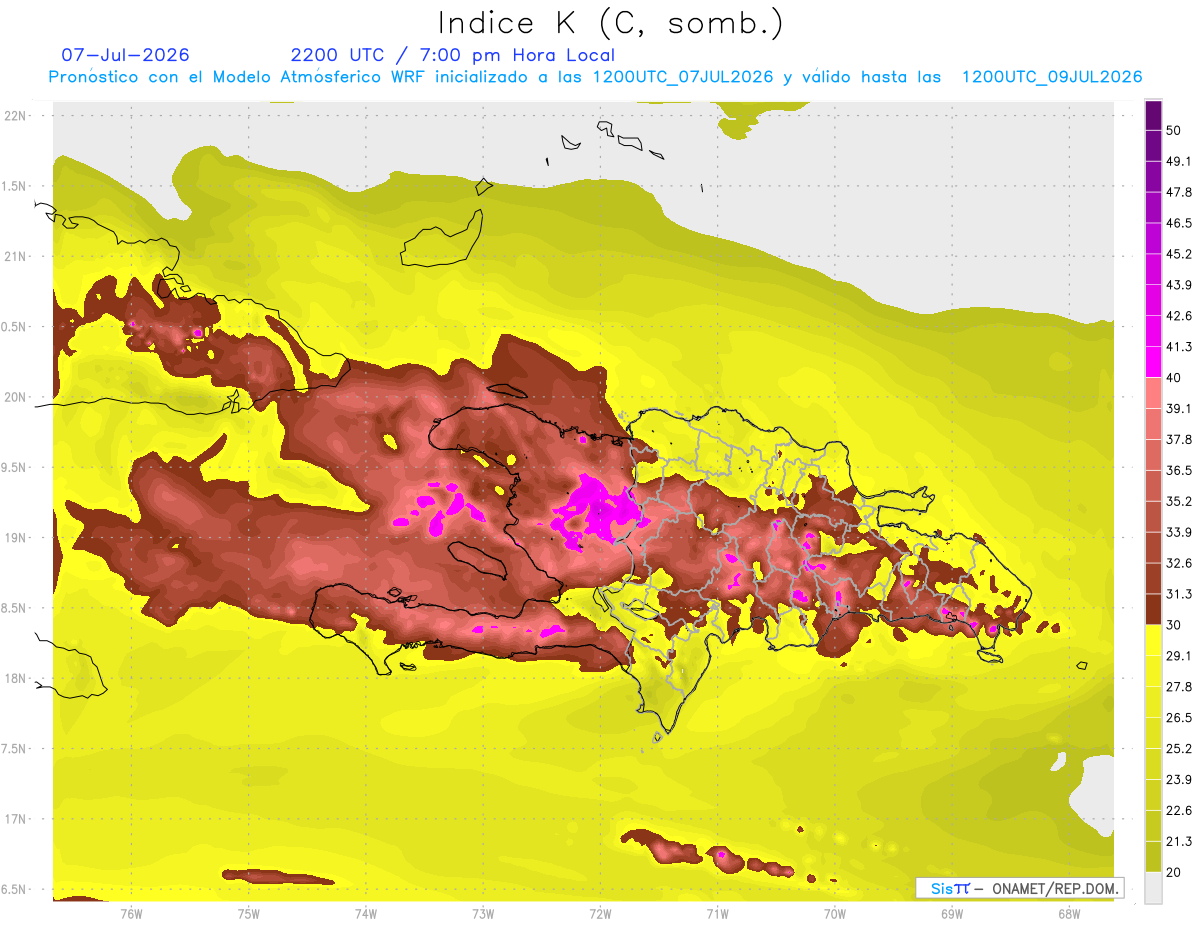Click the 'Indice K (C, somb.)' chart title

[x=610, y=23]
